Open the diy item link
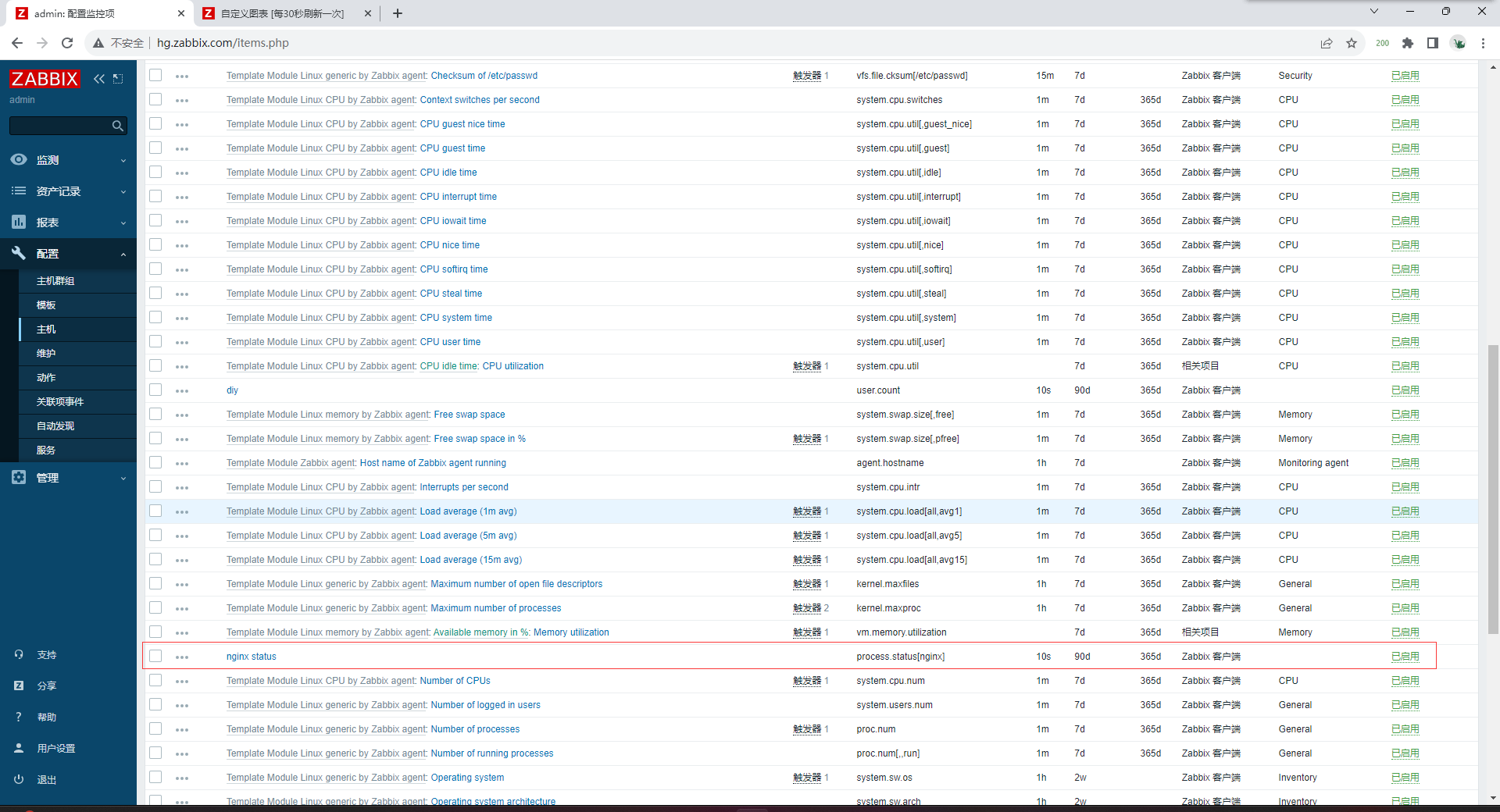1500x812 pixels. (x=232, y=390)
